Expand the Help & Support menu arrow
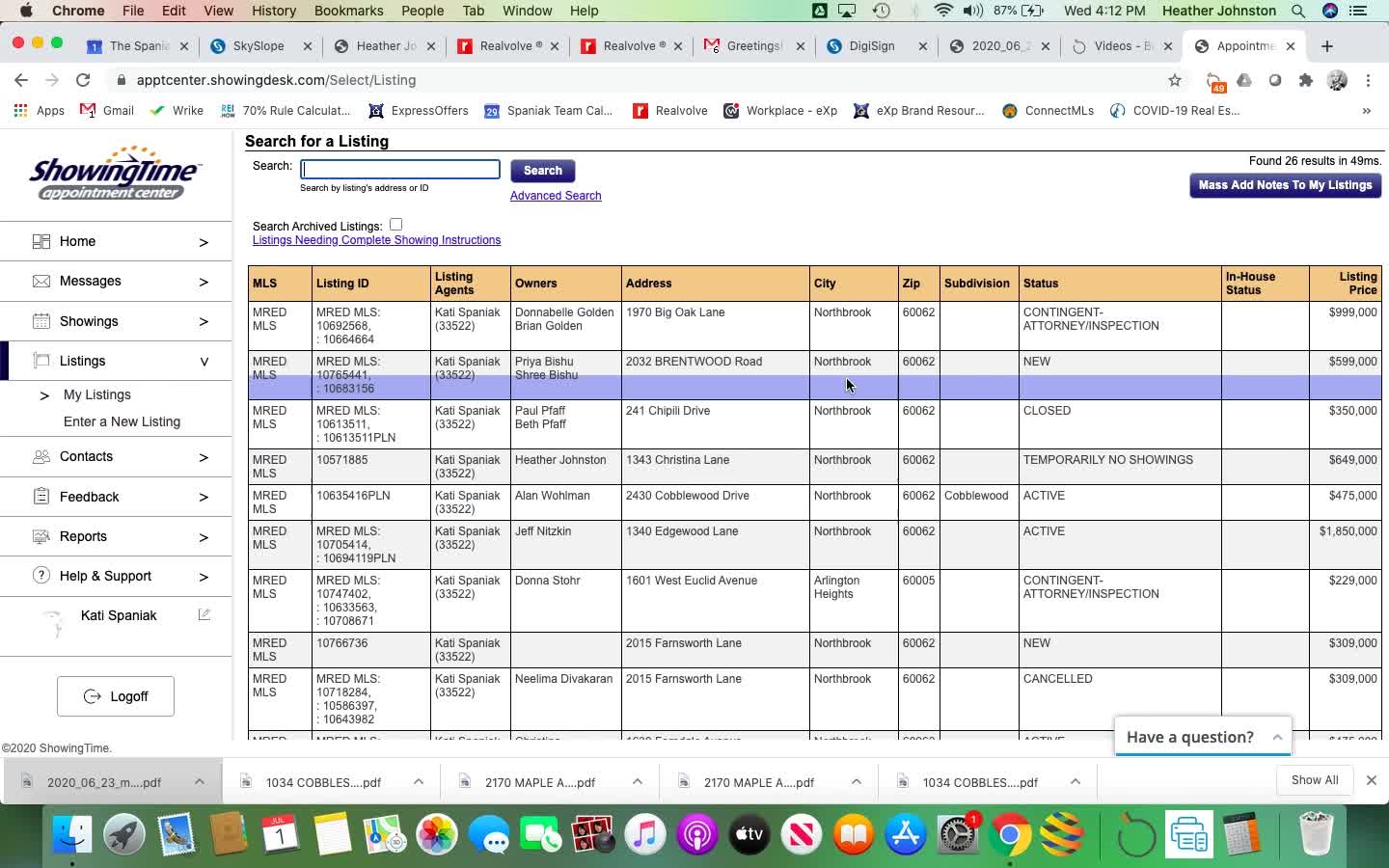1389x868 pixels. (x=204, y=577)
